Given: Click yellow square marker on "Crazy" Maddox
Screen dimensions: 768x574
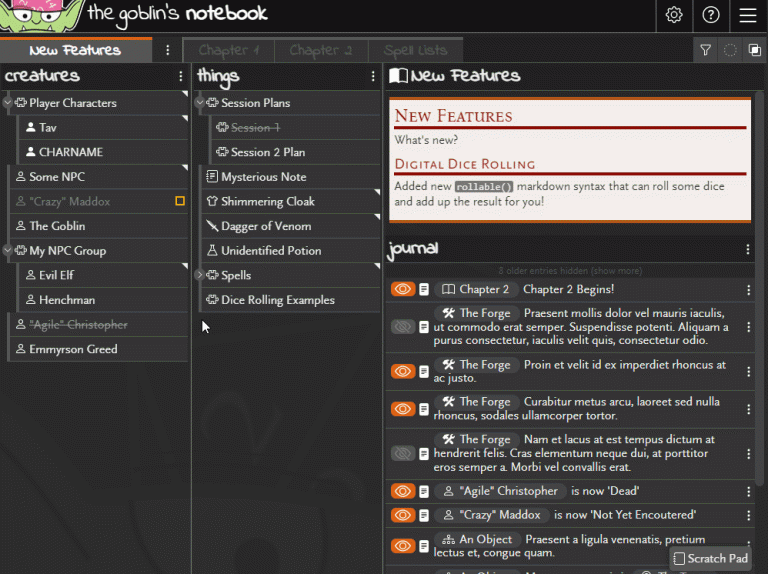Looking at the screenshot, I should [180, 201].
